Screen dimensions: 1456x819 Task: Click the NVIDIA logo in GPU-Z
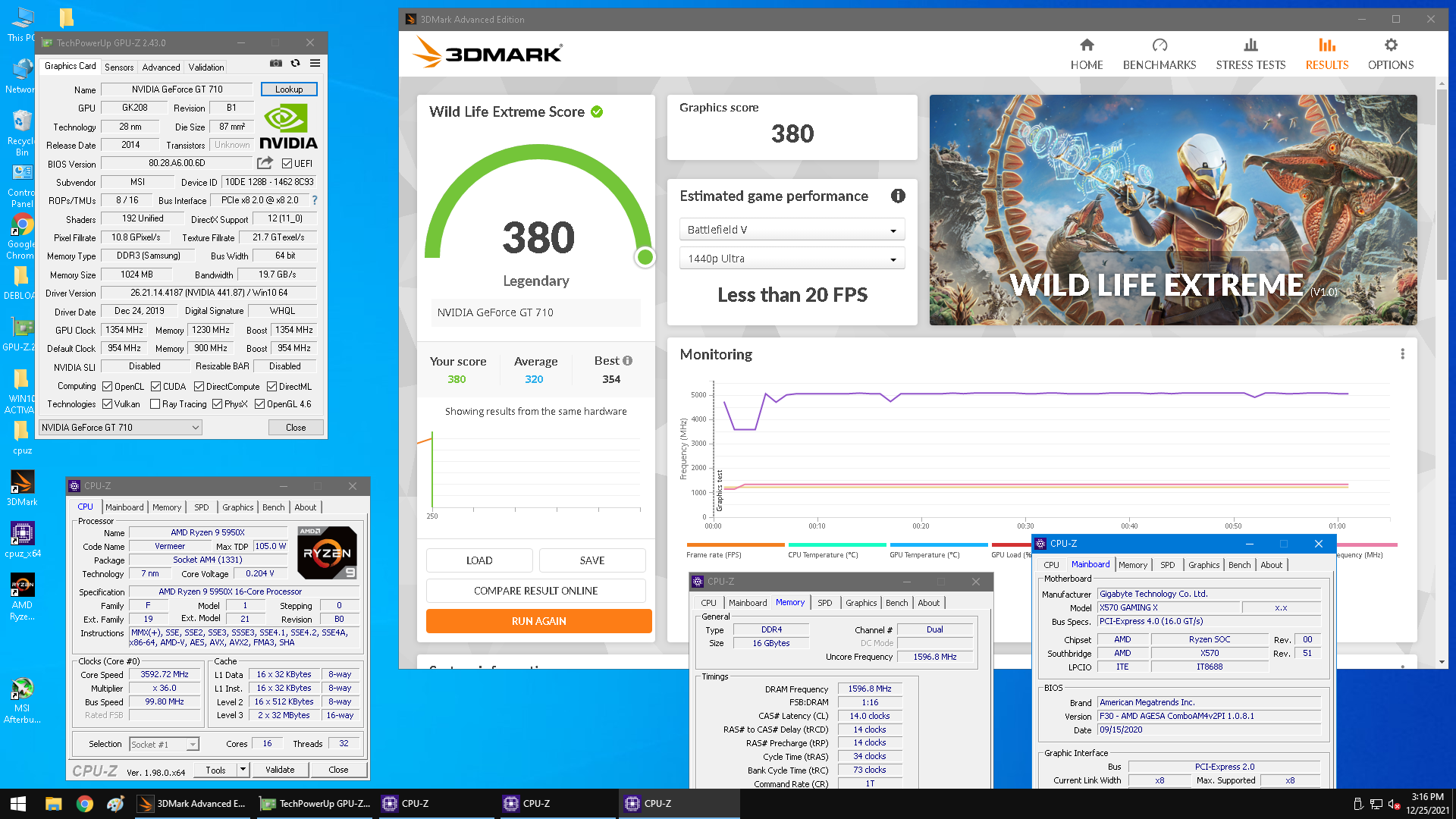click(288, 127)
